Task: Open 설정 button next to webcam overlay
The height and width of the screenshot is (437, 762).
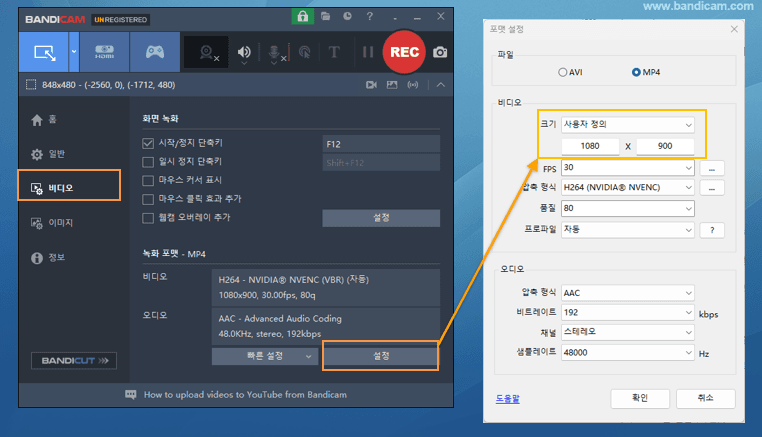Action: pyautogui.click(x=381, y=218)
